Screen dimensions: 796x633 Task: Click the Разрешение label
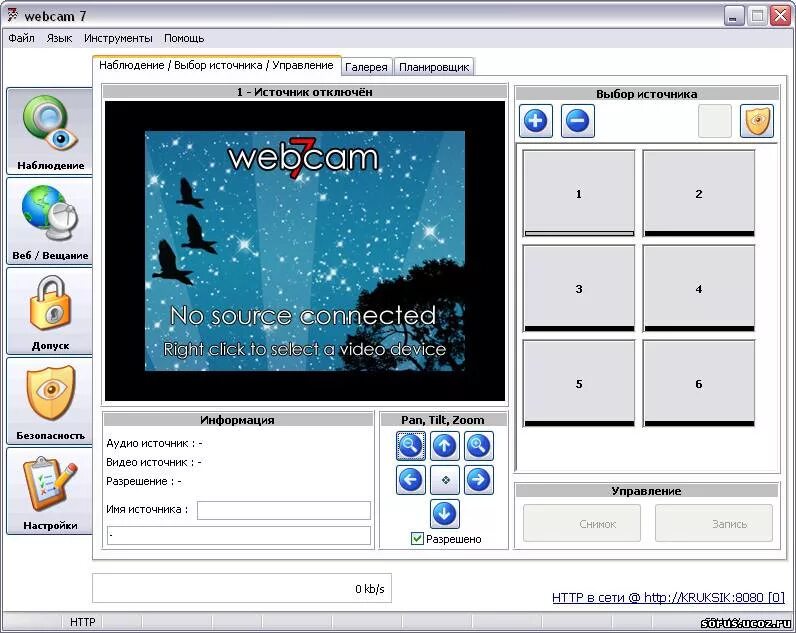[x=144, y=481]
